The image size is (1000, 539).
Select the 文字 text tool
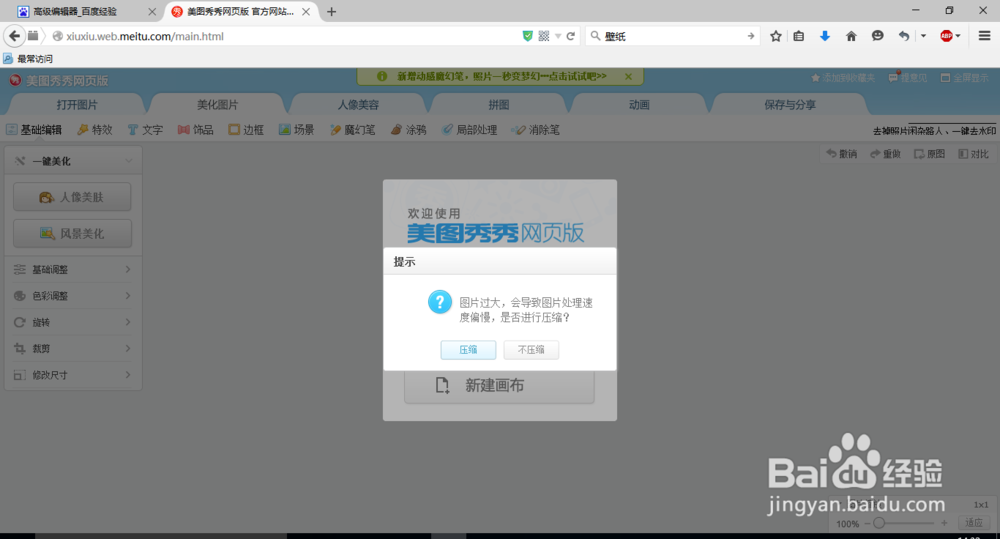coord(145,129)
